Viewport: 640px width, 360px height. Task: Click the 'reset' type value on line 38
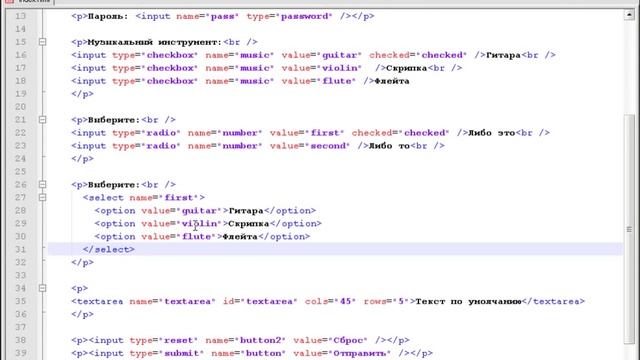pyautogui.click(x=179, y=340)
